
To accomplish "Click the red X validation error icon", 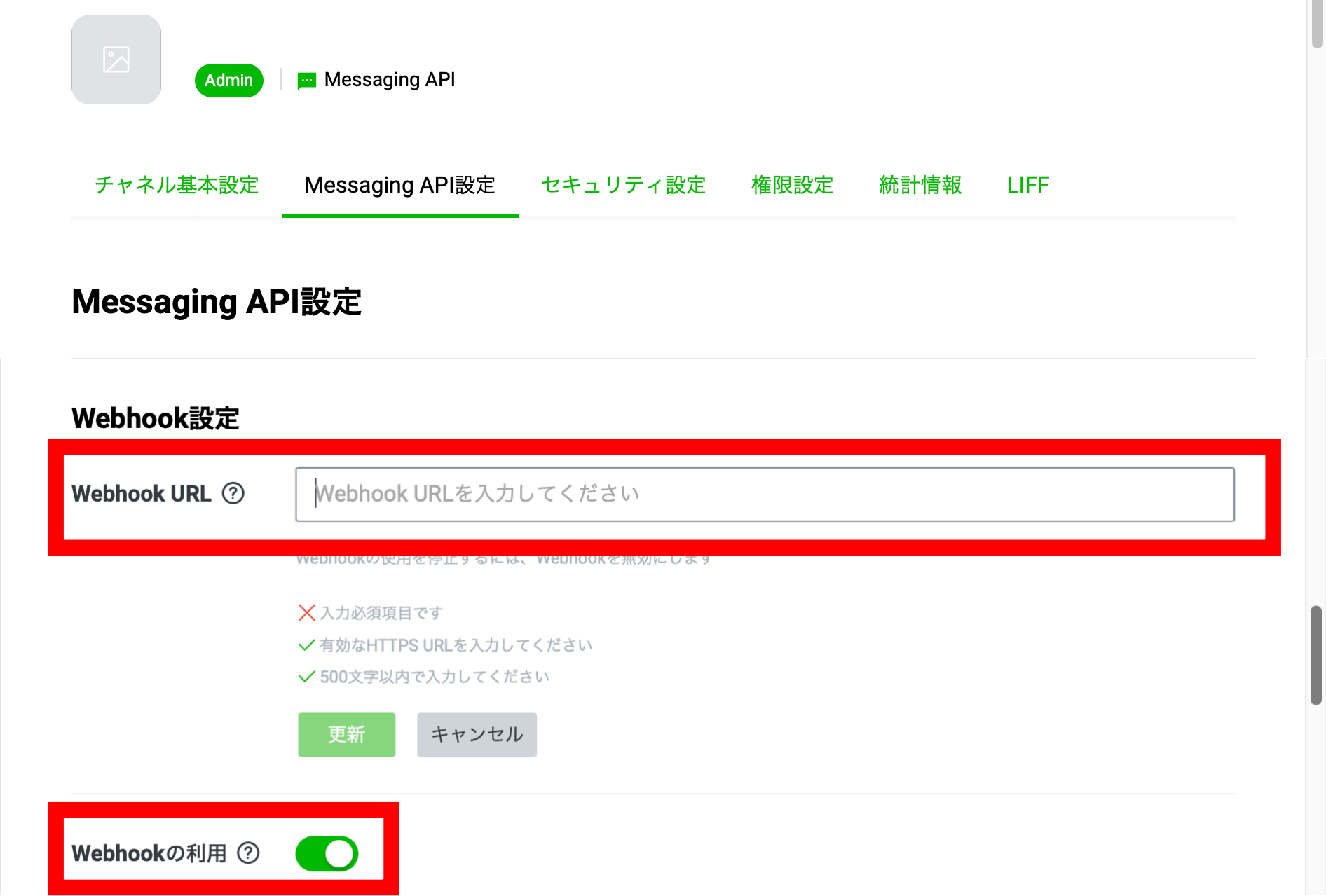I will (x=306, y=614).
